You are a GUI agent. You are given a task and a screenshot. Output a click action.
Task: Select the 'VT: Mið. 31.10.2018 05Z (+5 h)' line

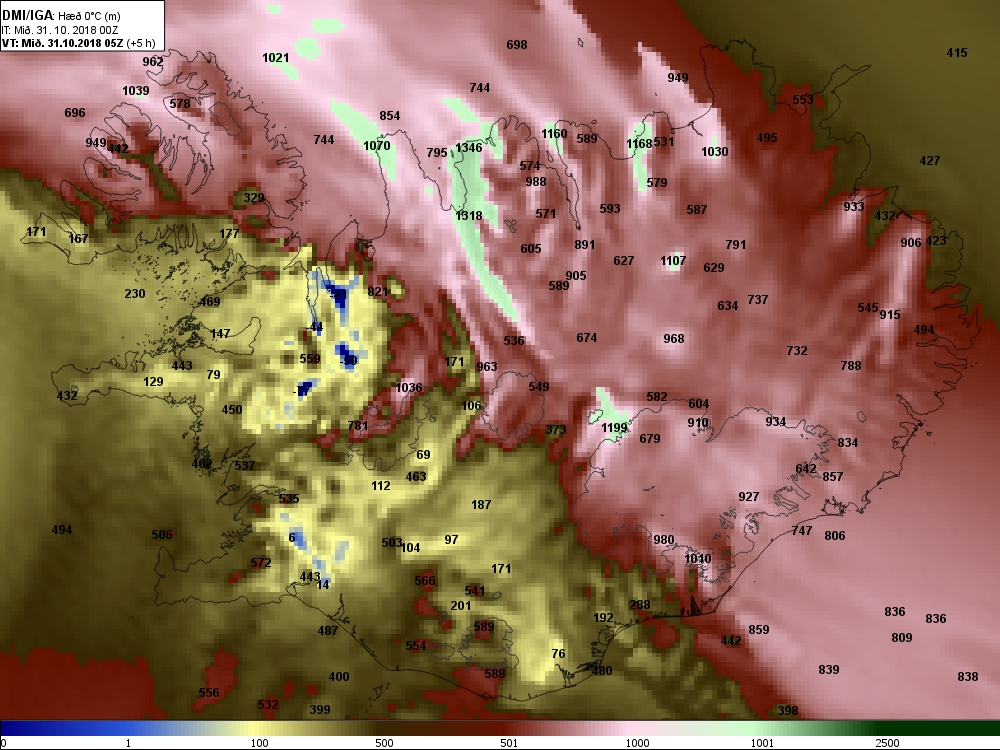(x=78, y=43)
